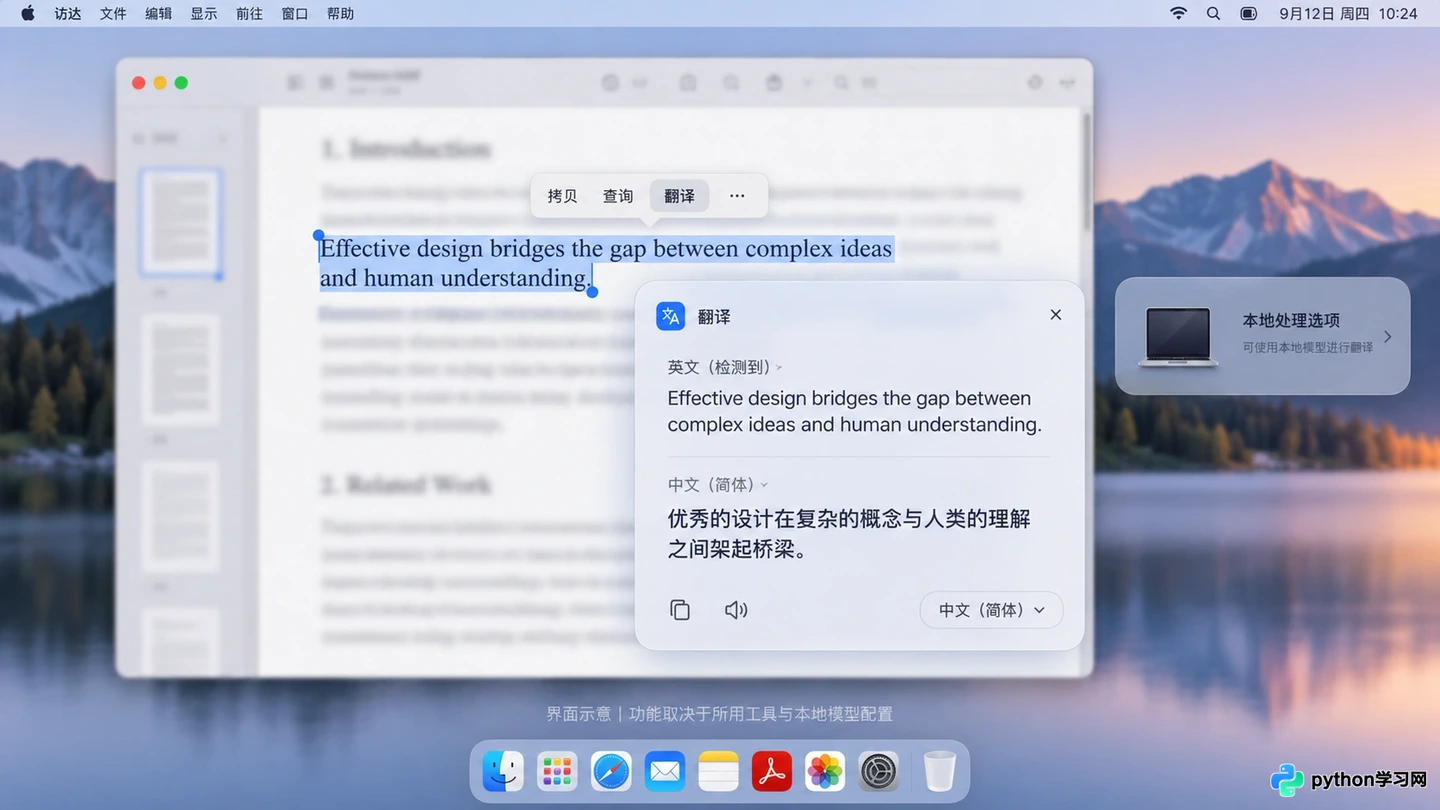1440x810 pixels.
Task: Open the battery status icon in the menu bar
Action: pyautogui.click(x=1248, y=14)
